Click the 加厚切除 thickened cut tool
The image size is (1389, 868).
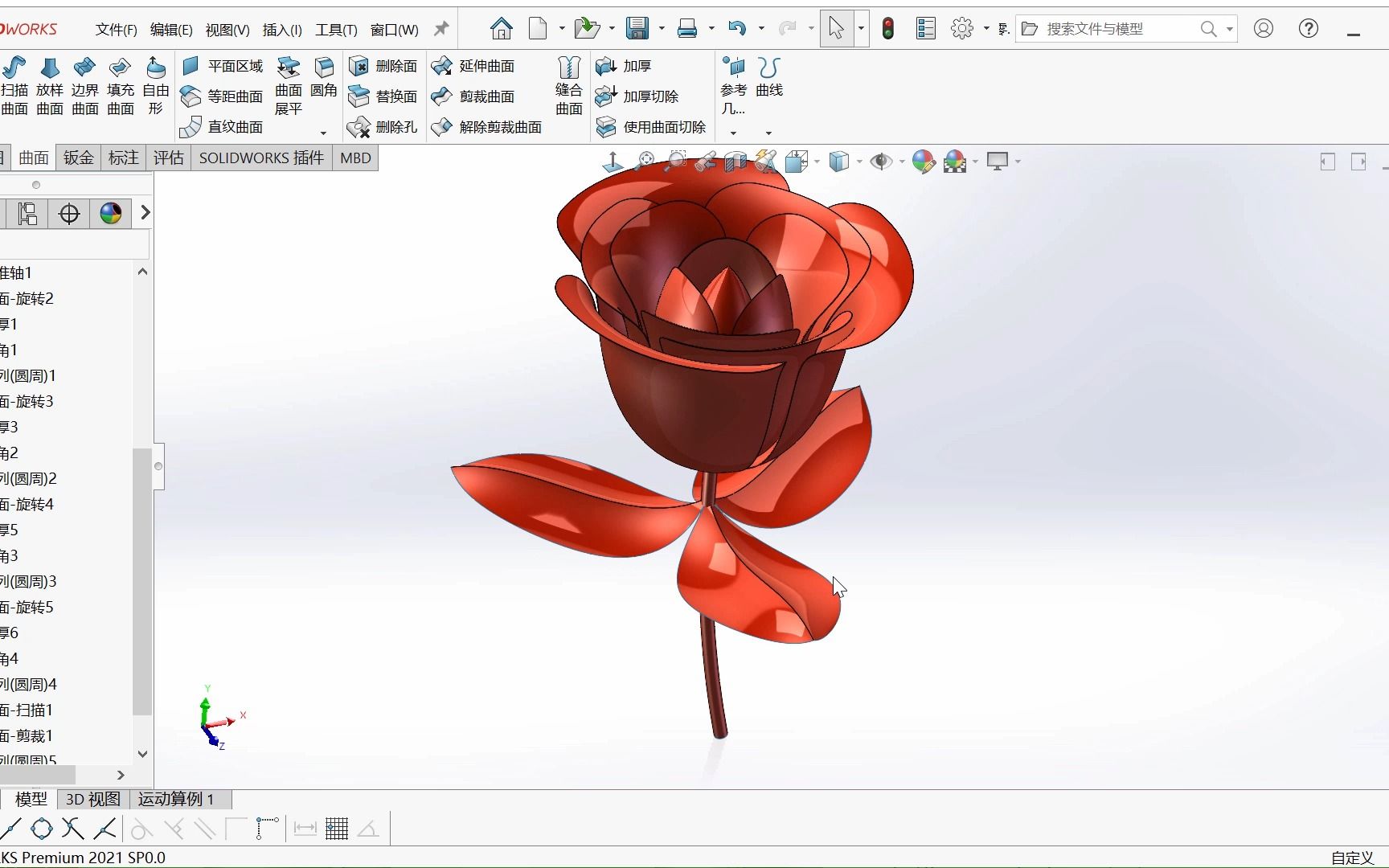coord(637,96)
